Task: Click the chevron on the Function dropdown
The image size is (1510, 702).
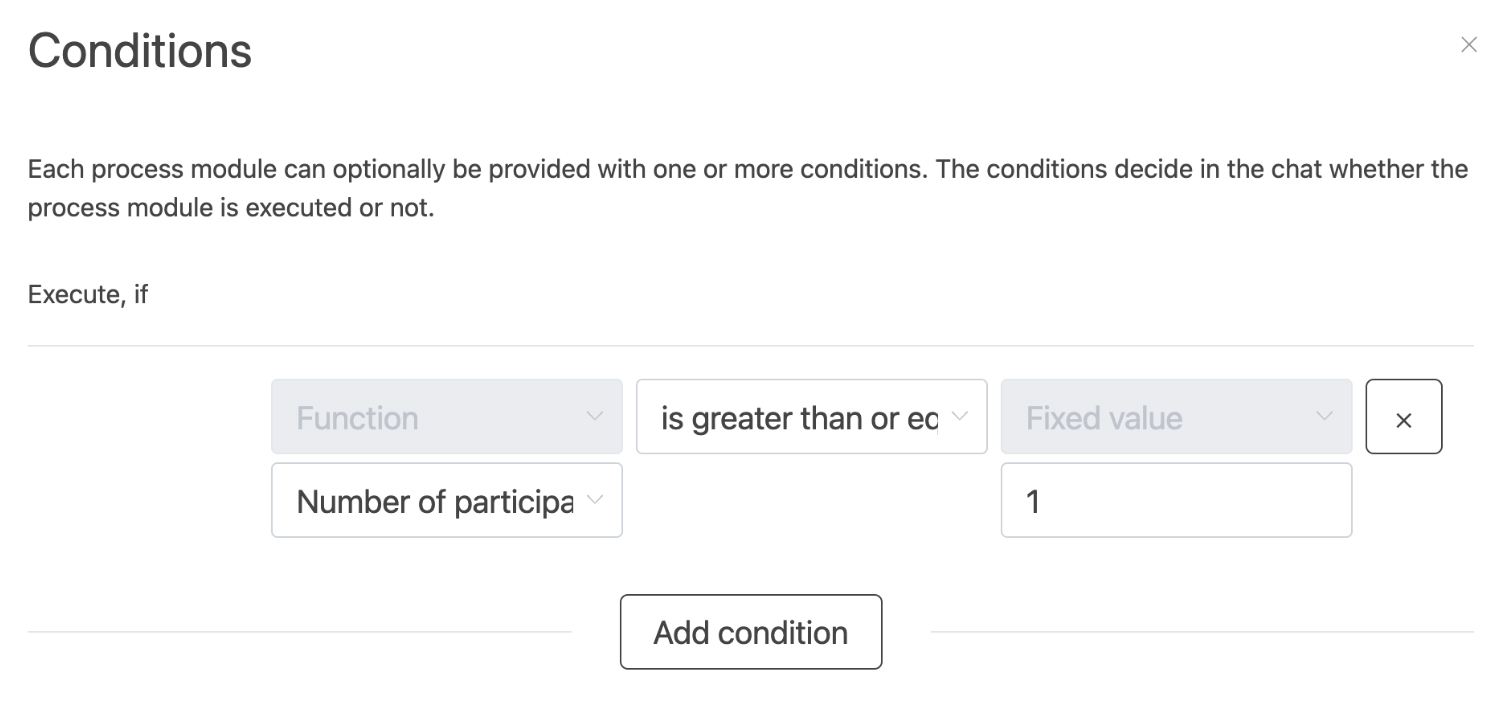Action: click(x=595, y=416)
